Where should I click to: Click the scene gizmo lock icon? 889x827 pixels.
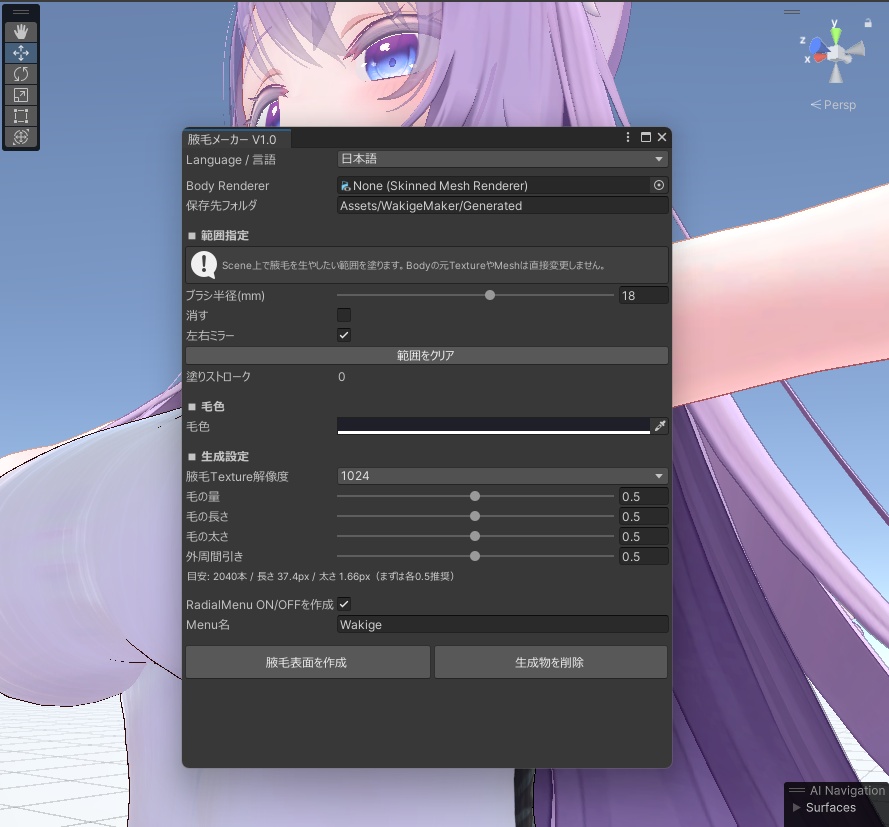click(867, 23)
